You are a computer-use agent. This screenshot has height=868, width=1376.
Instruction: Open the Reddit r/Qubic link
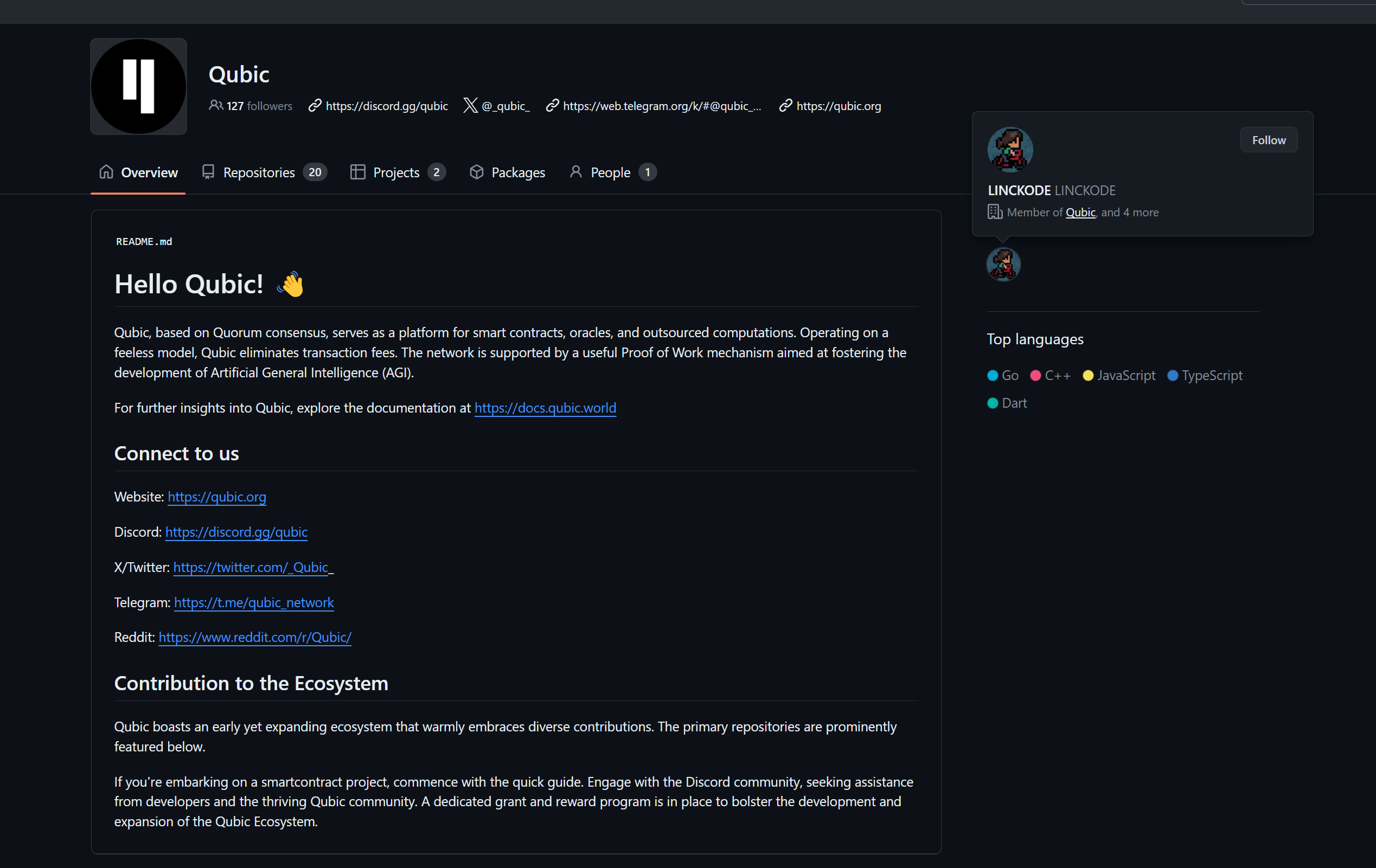[x=255, y=637]
